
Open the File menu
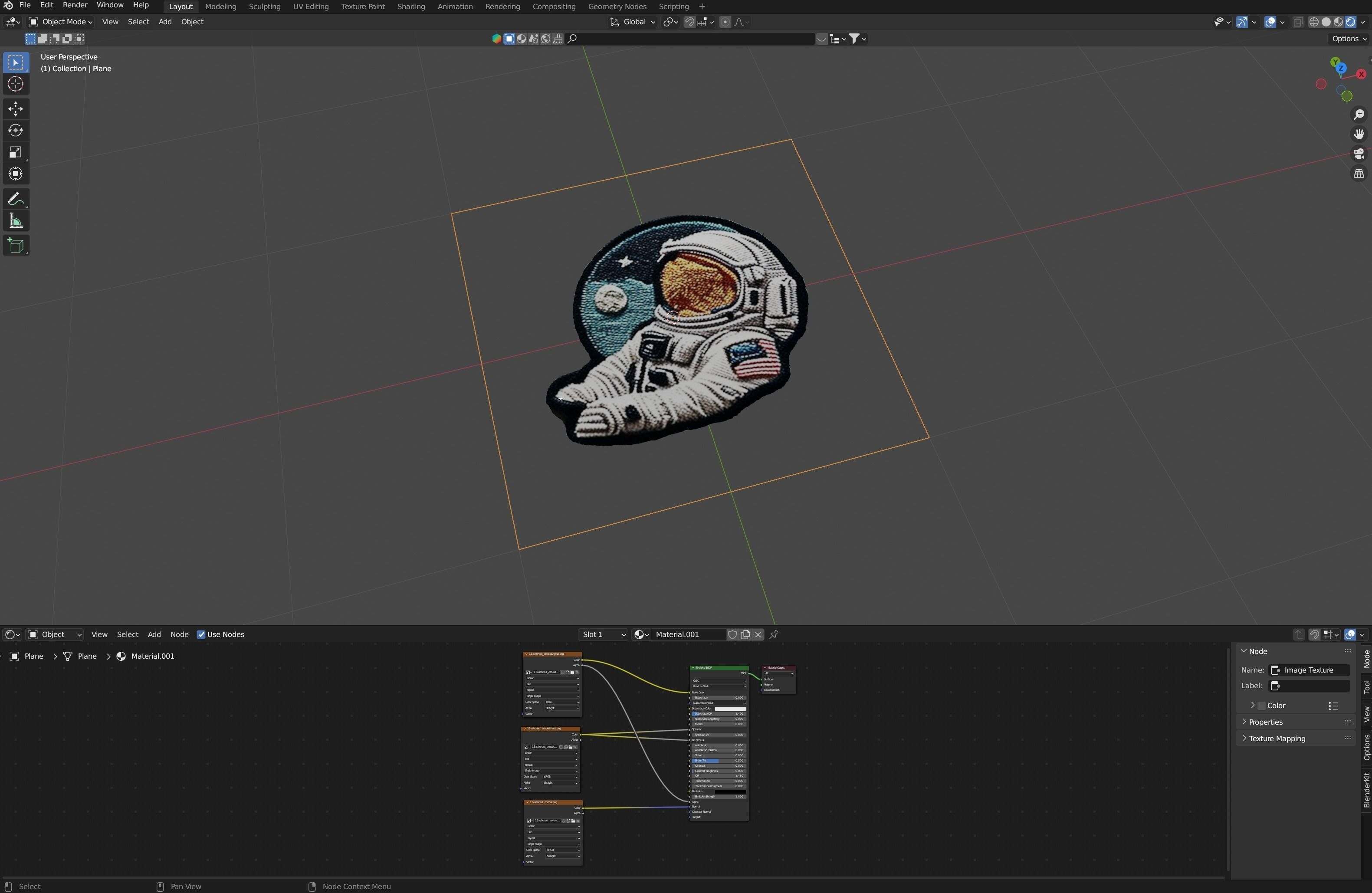click(25, 5)
